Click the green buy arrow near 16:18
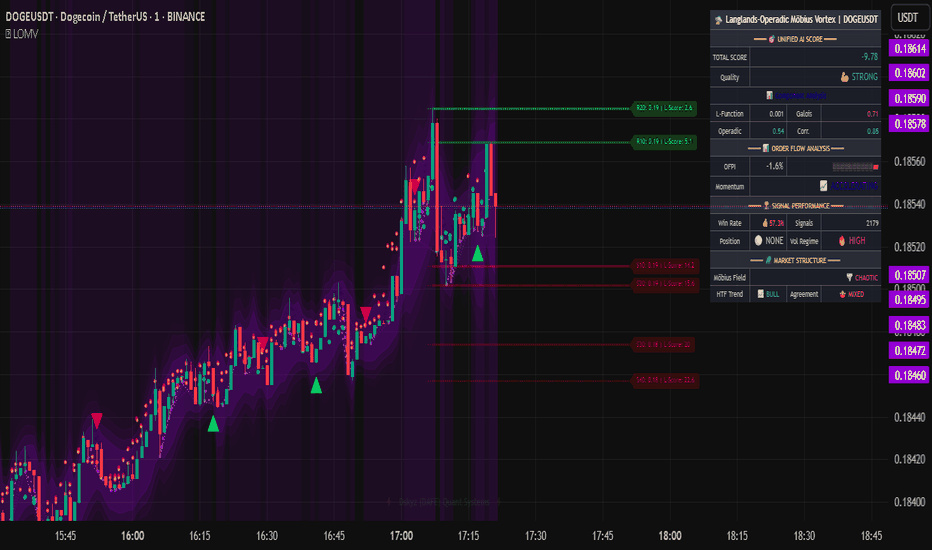The height and width of the screenshot is (550, 932). (213, 423)
